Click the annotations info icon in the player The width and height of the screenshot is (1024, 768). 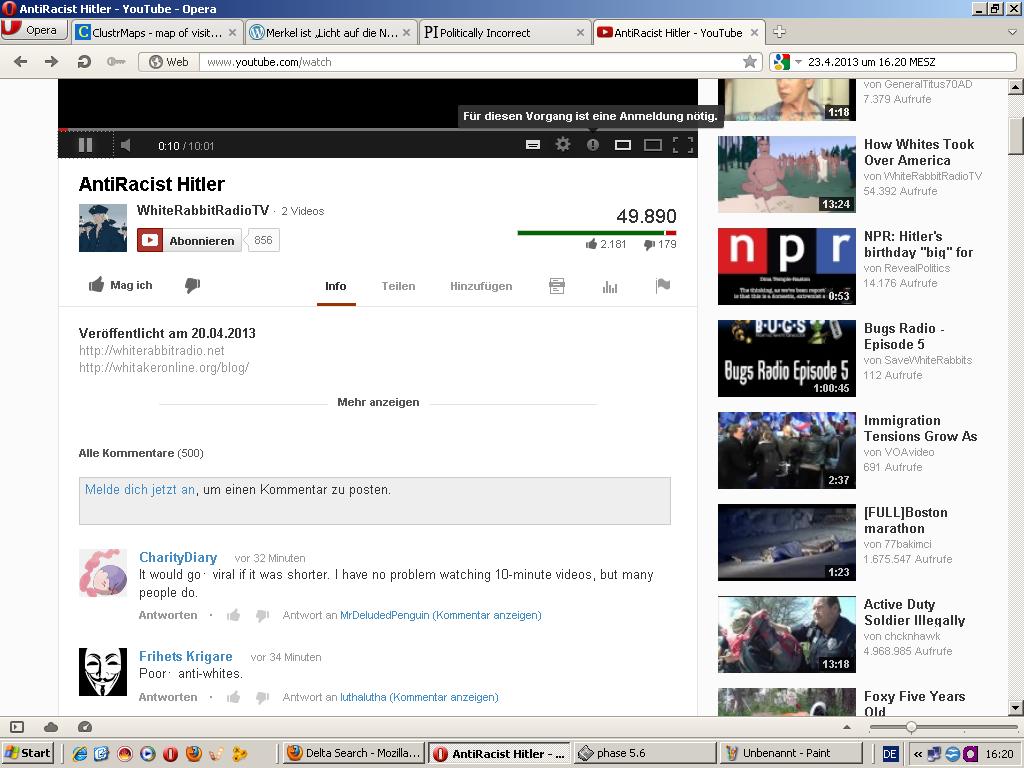pyautogui.click(x=592, y=145)
